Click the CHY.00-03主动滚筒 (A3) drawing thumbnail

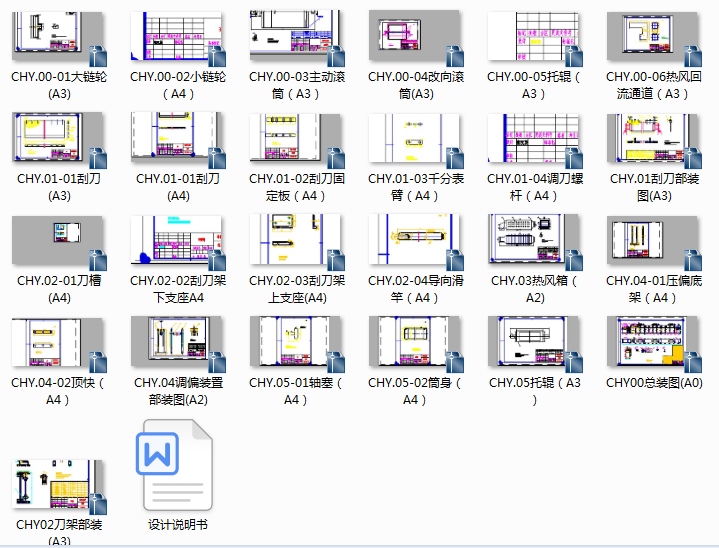coord(297,38)
